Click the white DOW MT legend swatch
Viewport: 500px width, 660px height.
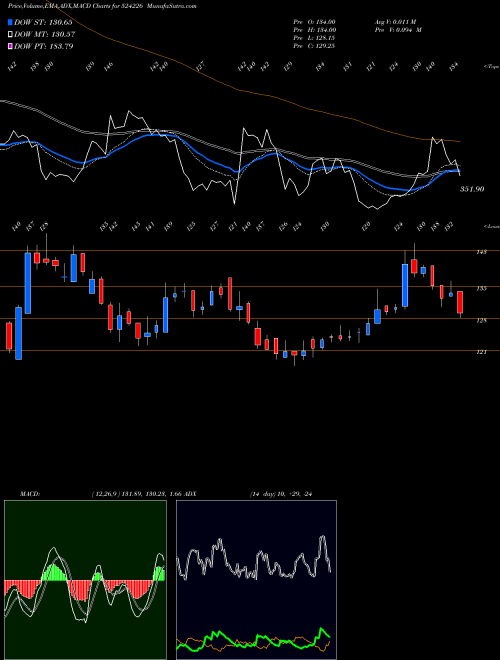coord(11,35)
